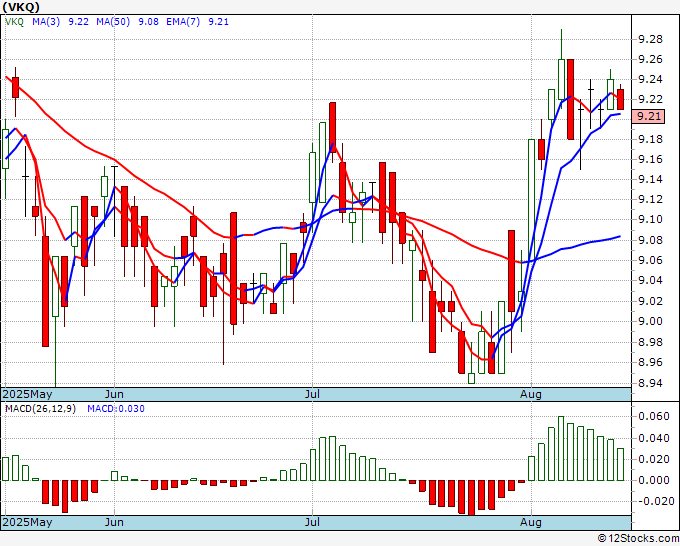Select the MA(3) legend label
This screenshot has width=680, height=546.
pos(46,22)
